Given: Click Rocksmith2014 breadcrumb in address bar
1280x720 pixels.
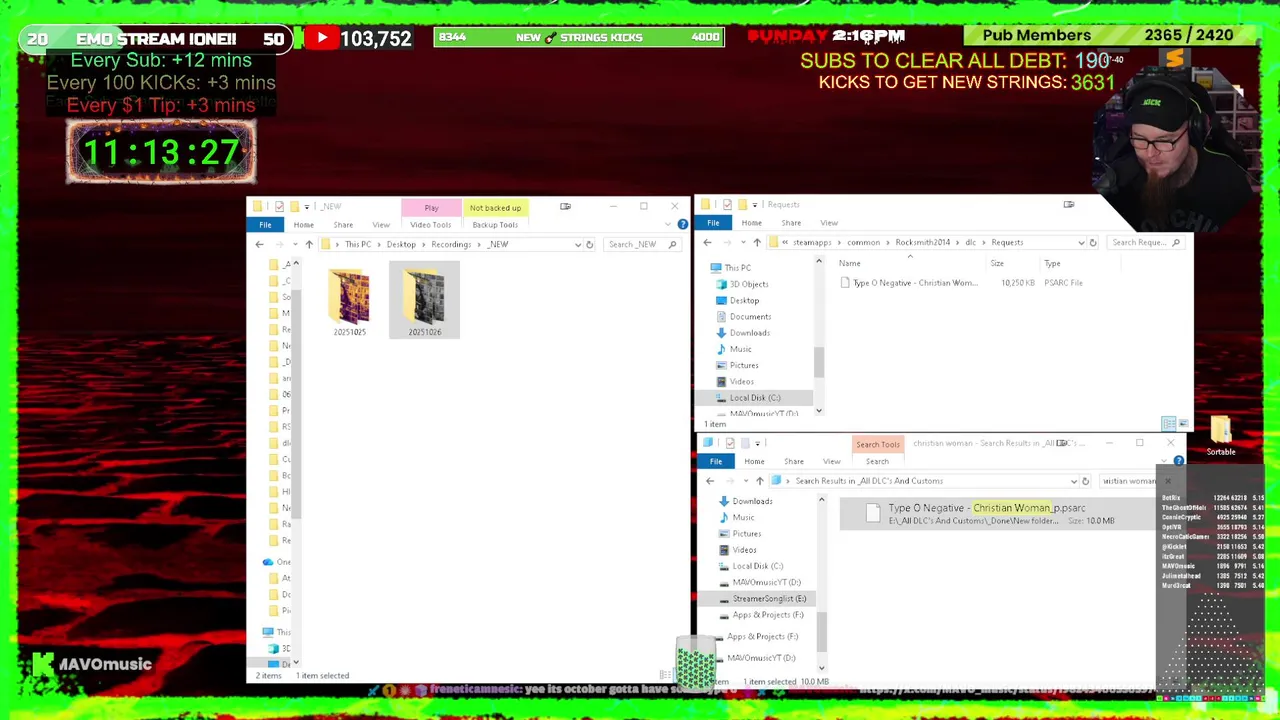Looking at the screenshot, I should pos(922,242).
